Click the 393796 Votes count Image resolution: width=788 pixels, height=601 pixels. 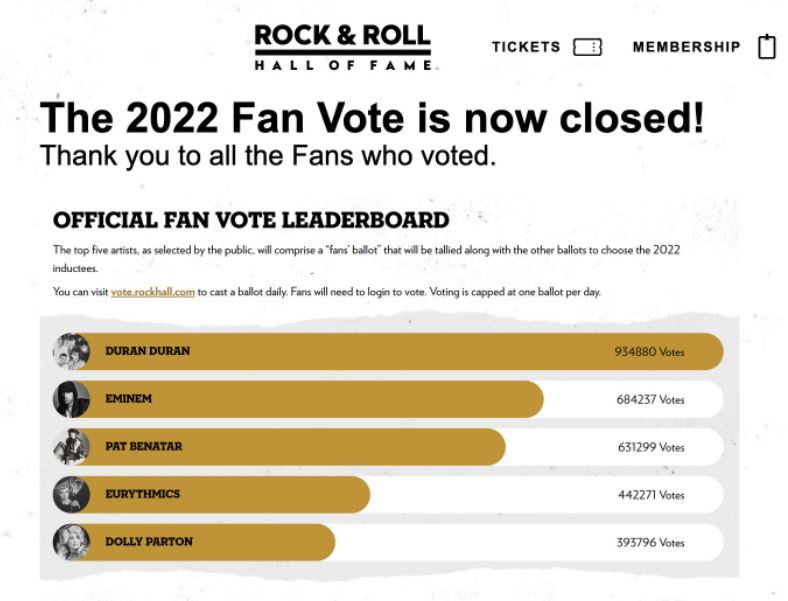[x=650, y=542]
